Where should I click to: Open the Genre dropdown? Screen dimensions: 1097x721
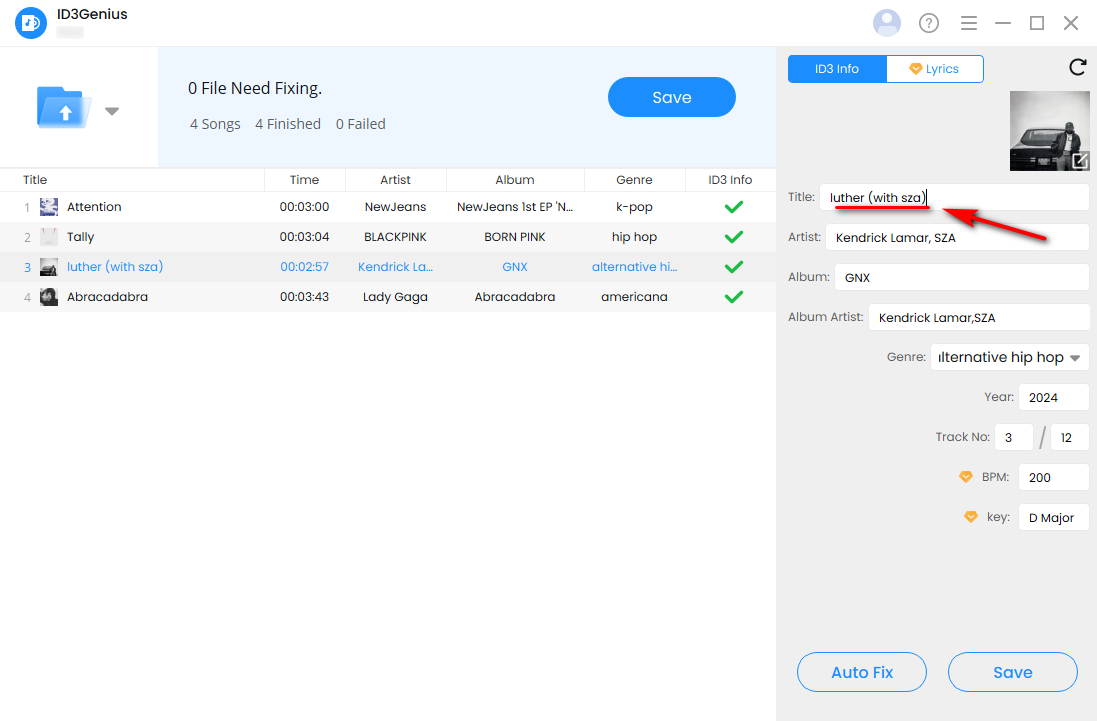(1010, 357)
